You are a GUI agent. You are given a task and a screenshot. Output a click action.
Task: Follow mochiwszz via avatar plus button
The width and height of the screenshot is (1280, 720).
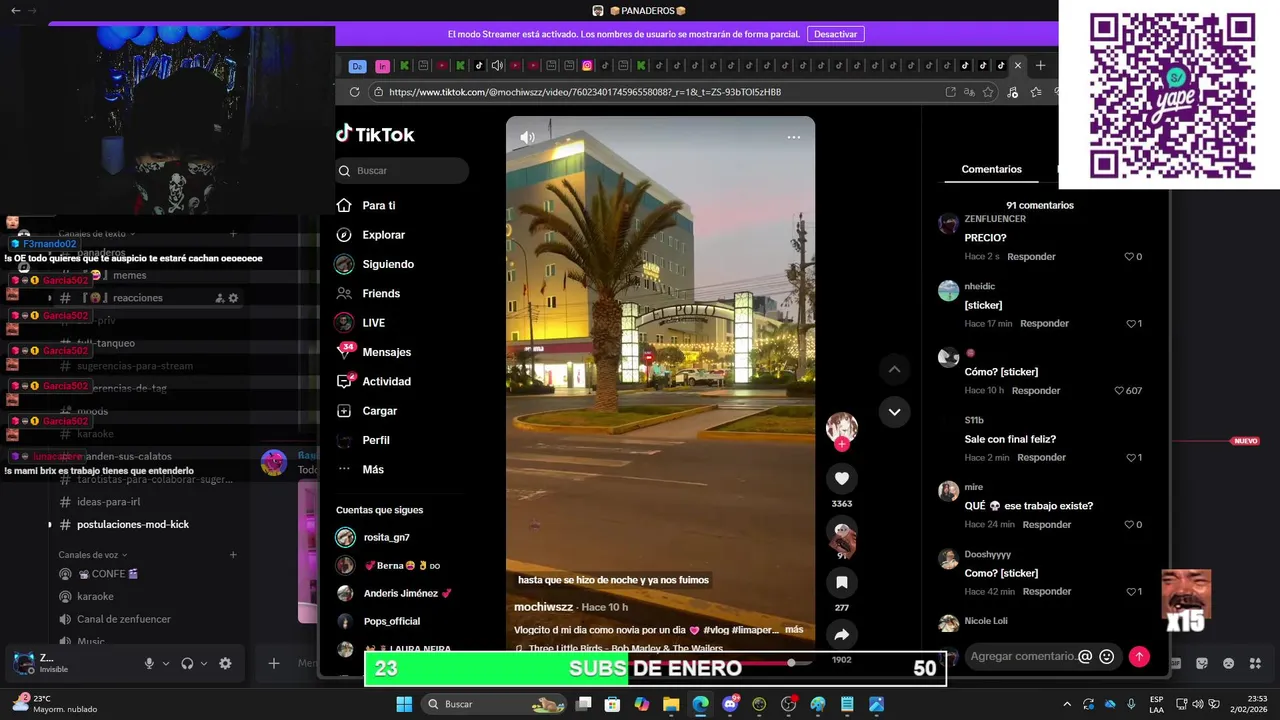coord(842,444)
